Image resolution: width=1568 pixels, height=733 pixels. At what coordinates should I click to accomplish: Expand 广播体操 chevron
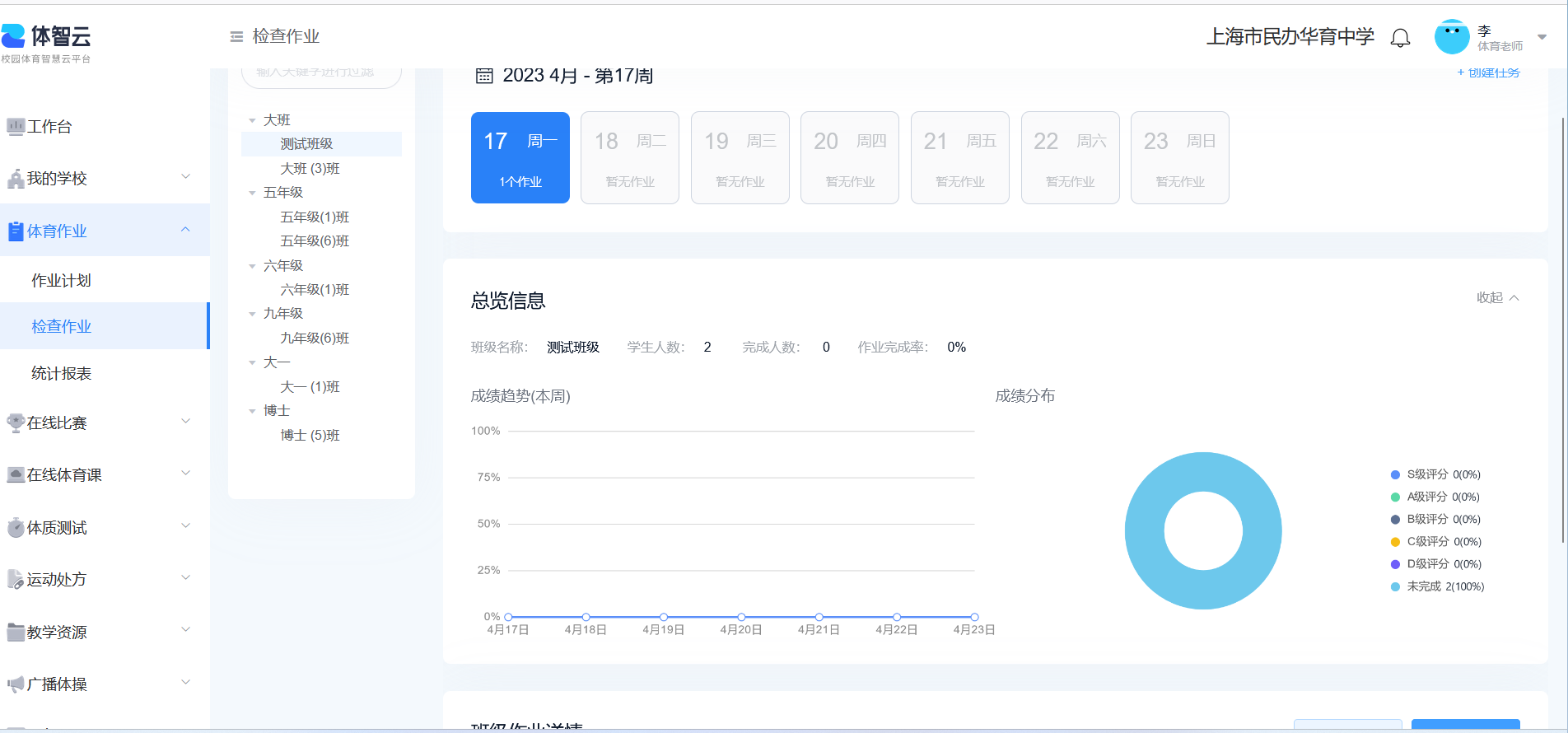pyautogui.click(x=186, y=683)
